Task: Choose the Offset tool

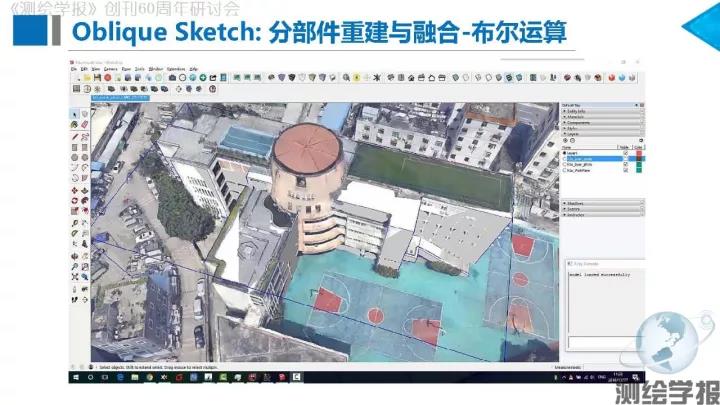Action: (85, 211)
